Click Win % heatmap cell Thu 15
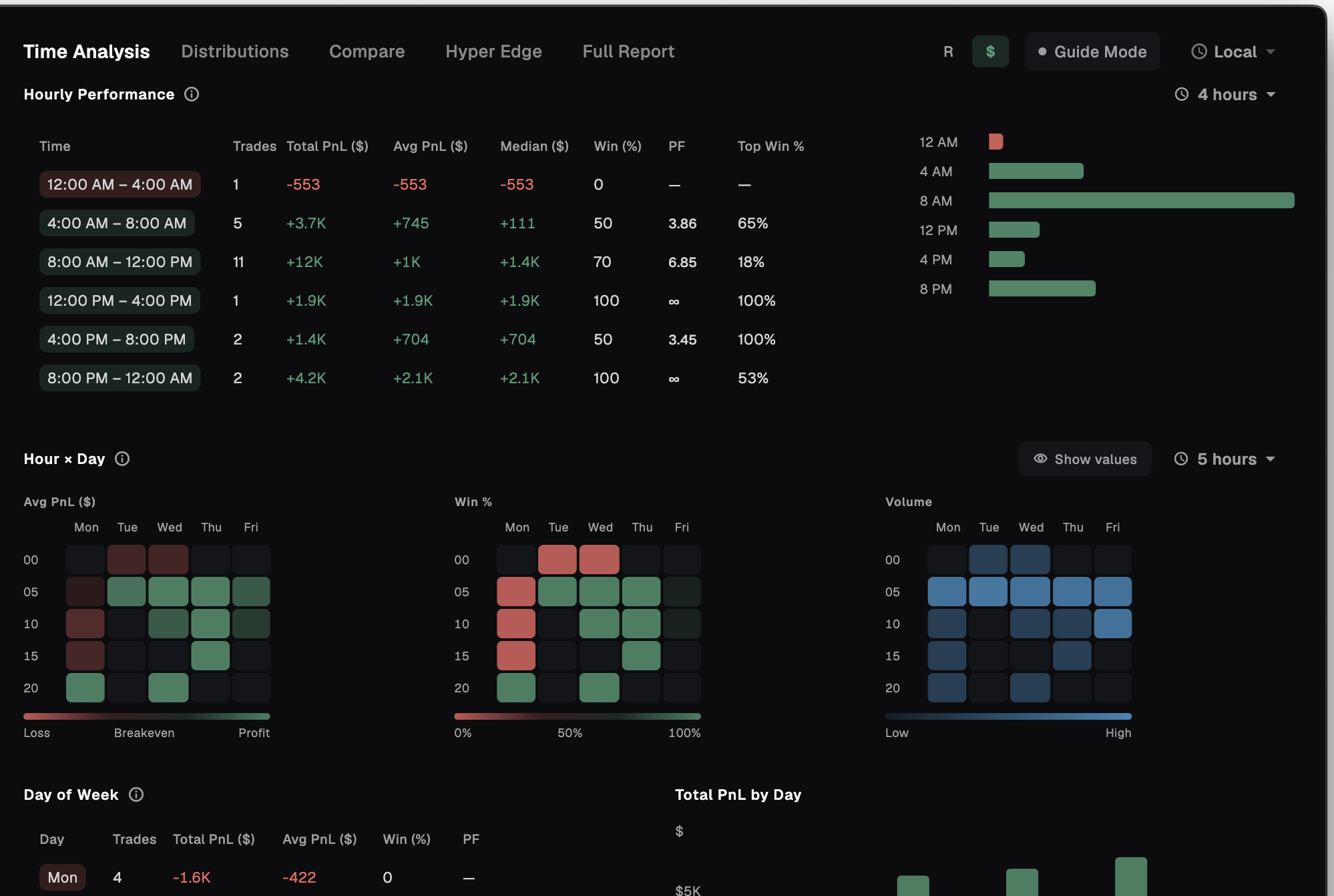Image resolution: width=1334 pixels, height=896 pixels. click(641, 656)
